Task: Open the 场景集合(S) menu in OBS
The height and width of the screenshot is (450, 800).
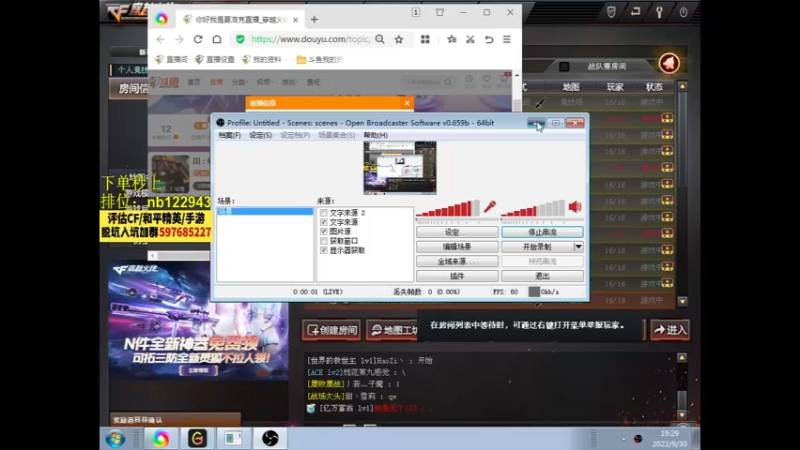Action: pyautogui.click(x=337, y=135)
